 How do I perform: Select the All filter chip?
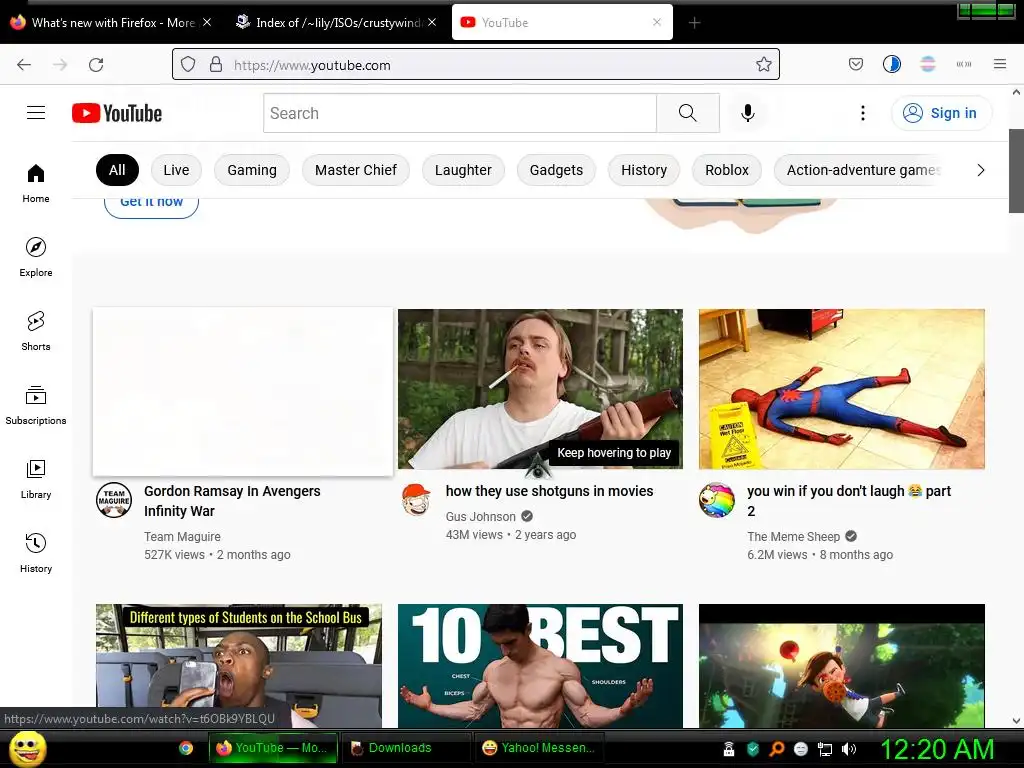tap(118, 170)
